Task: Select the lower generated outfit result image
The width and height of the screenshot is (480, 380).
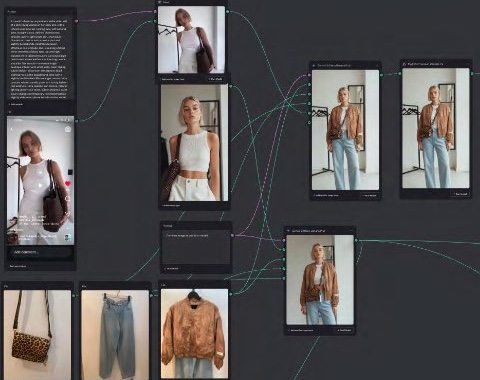Action: pyautogui.click(x=320, y=280)
